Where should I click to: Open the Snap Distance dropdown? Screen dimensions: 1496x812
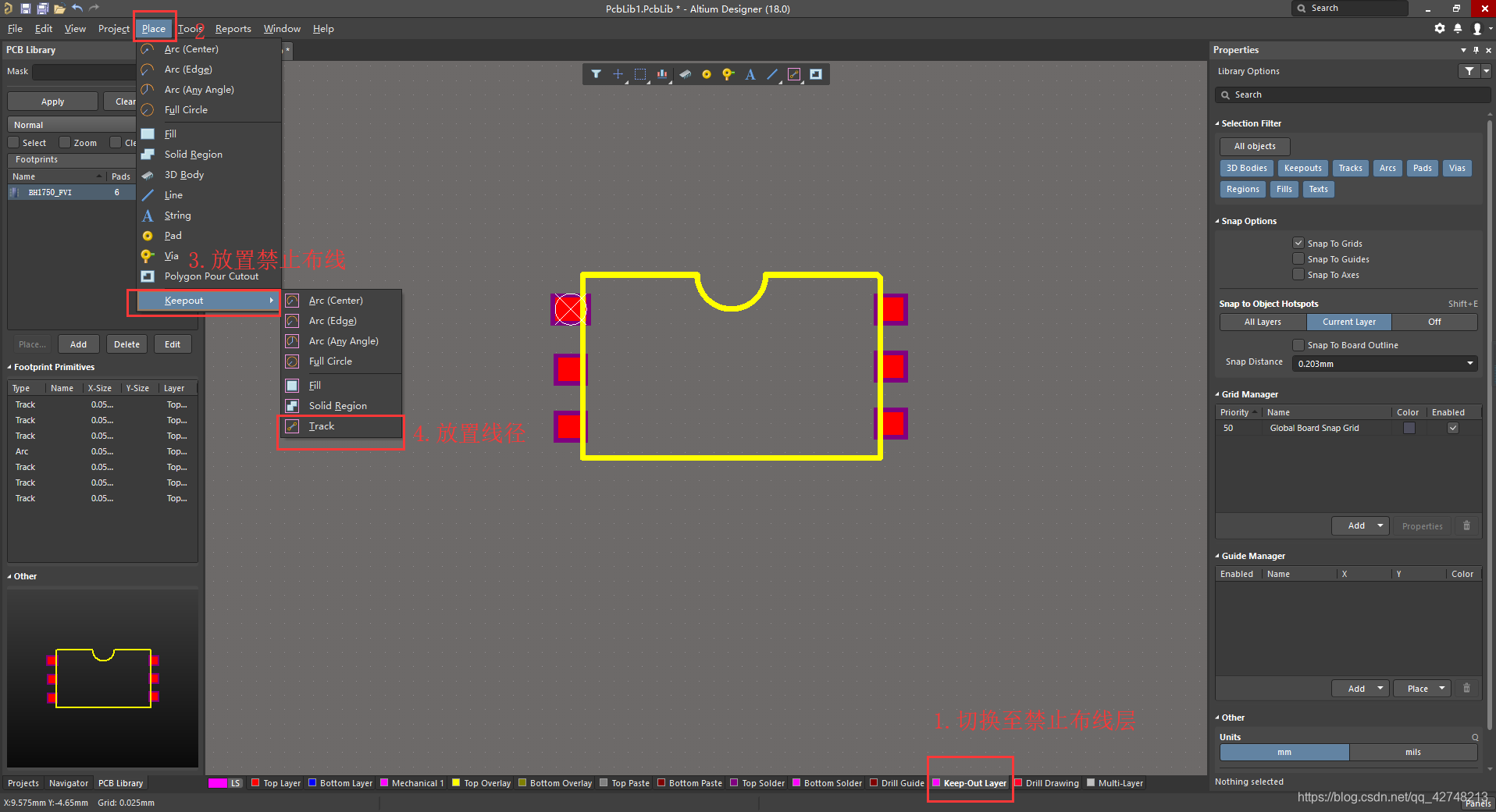[x=1469, y=363]
